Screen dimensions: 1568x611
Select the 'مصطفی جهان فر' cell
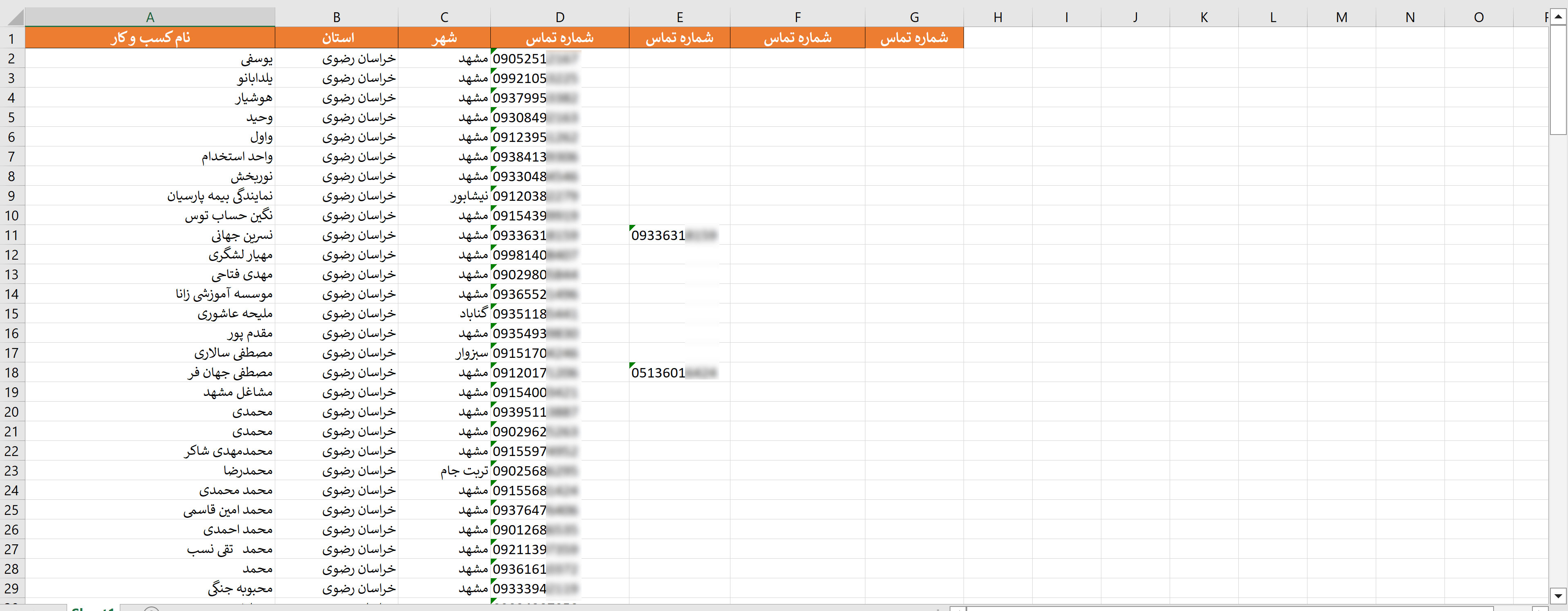click(150, 373)
